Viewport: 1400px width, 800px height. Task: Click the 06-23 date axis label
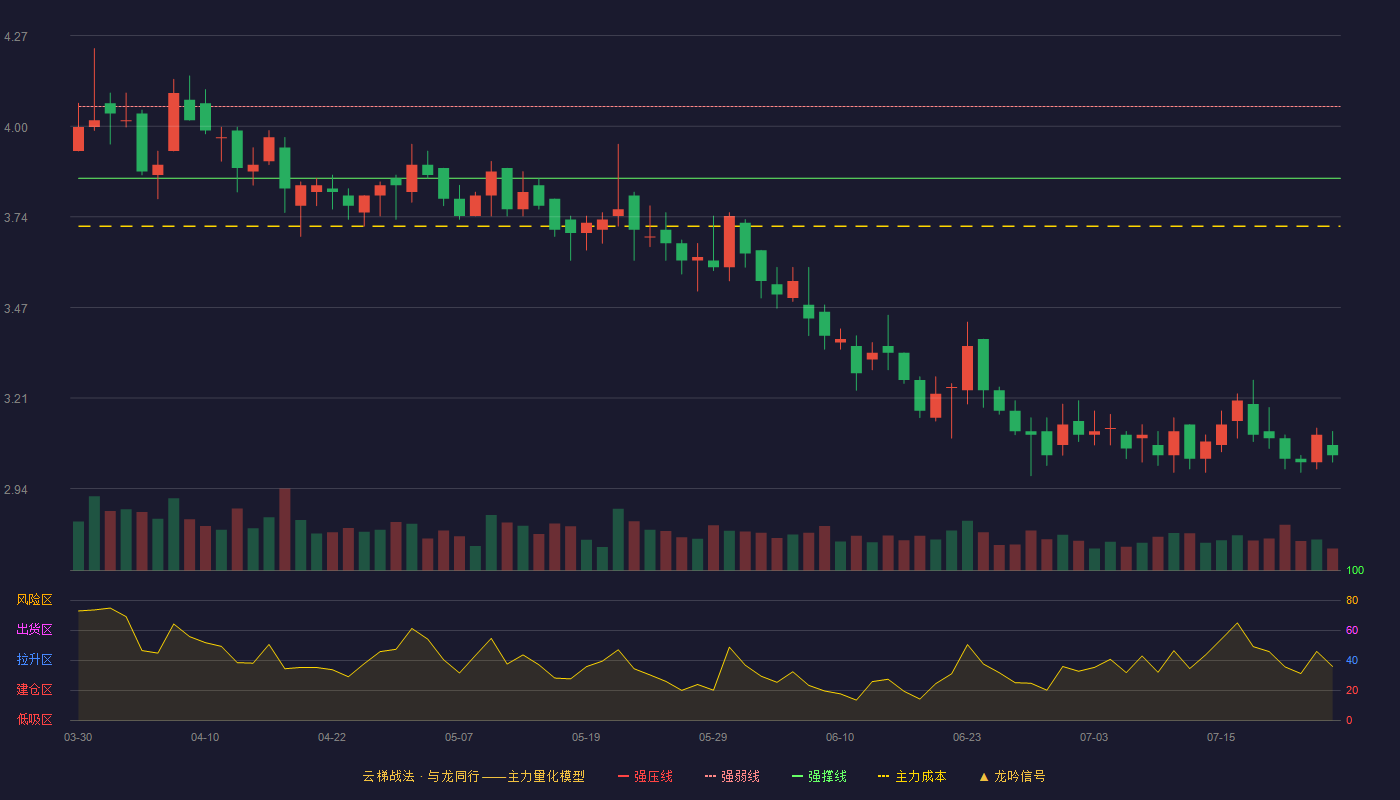coord(967,737)
